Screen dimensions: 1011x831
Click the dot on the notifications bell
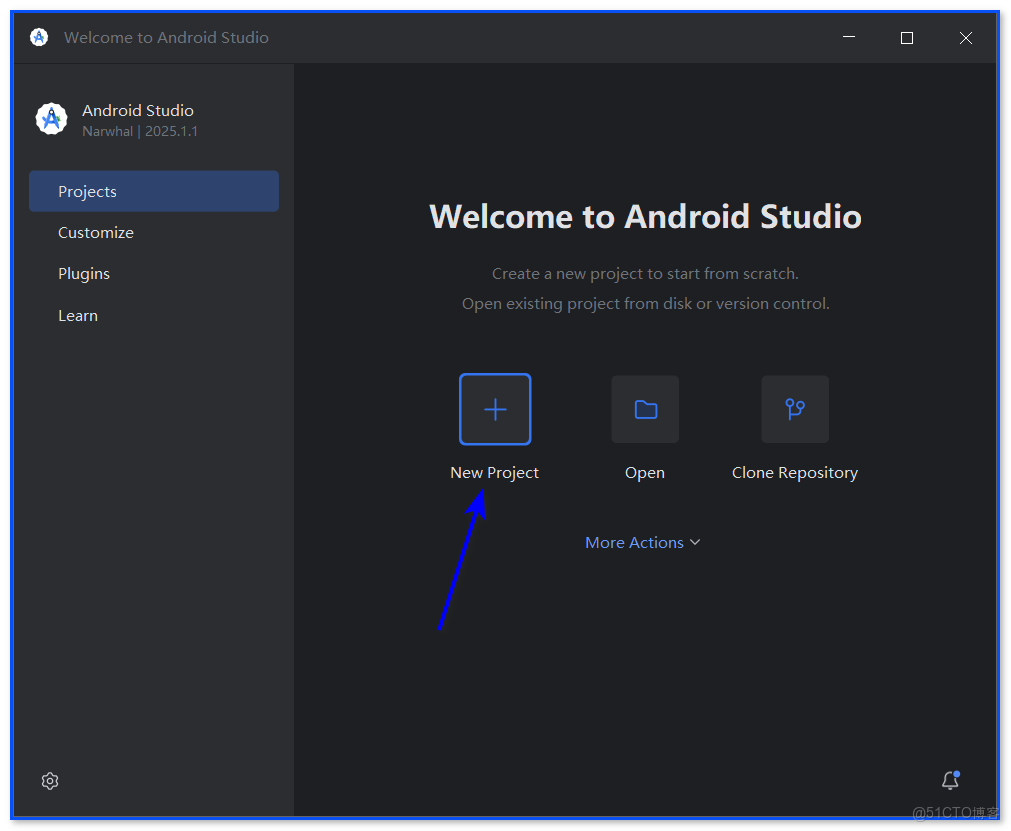pos(957,773)
